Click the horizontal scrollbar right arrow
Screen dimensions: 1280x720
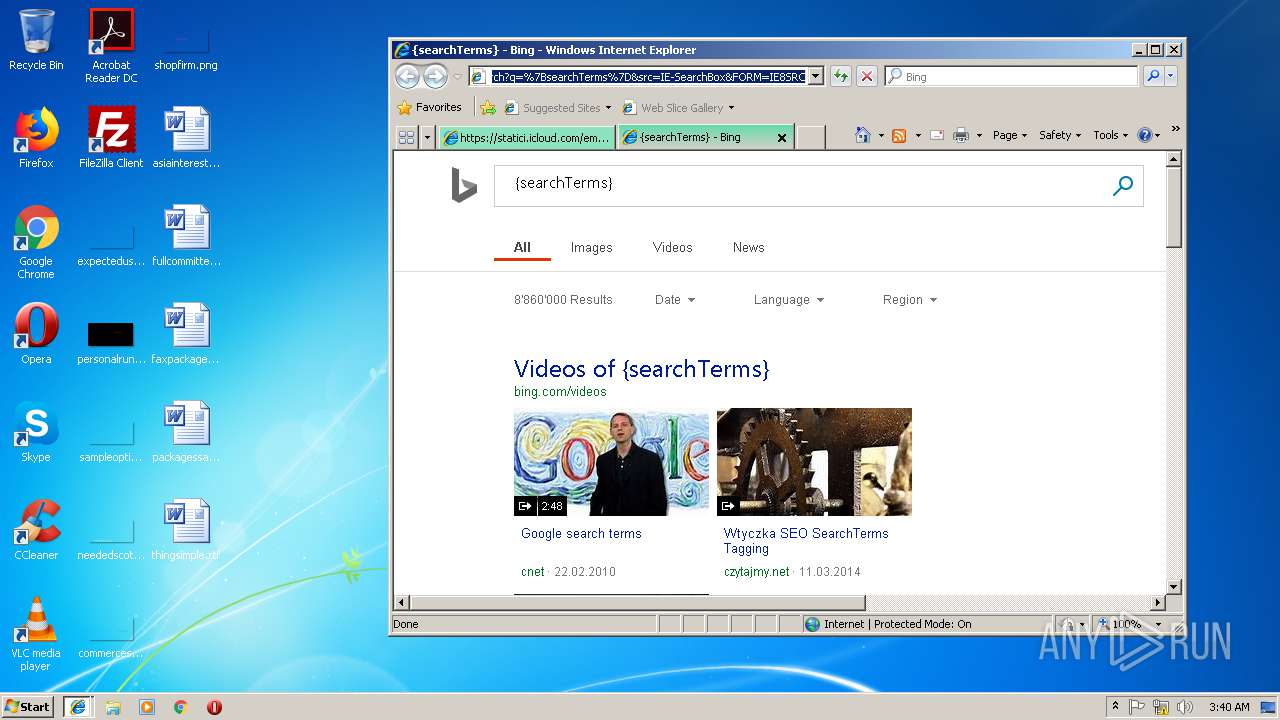point(1158,602)
